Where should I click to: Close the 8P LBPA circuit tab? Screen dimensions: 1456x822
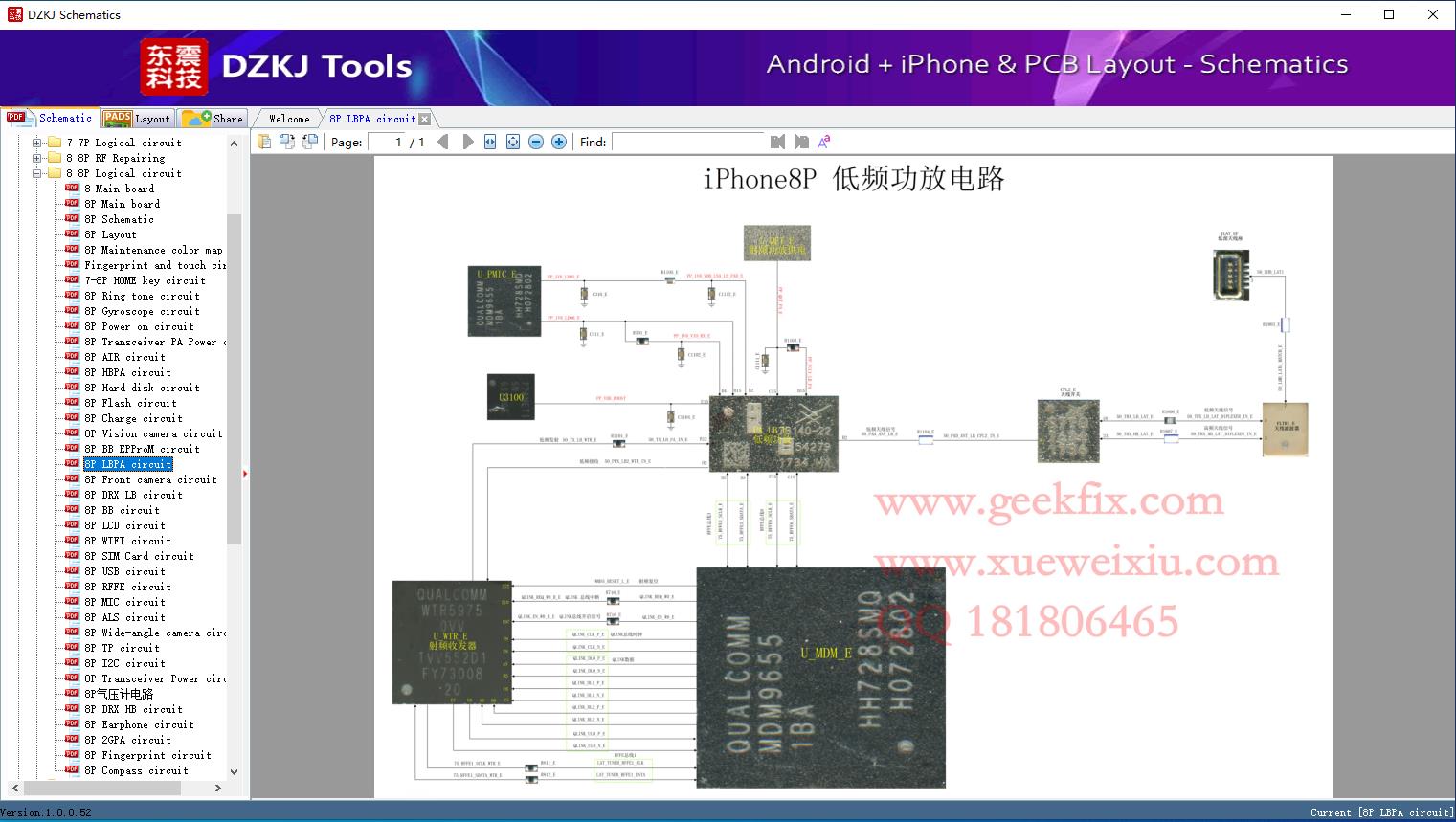point(425,119)
